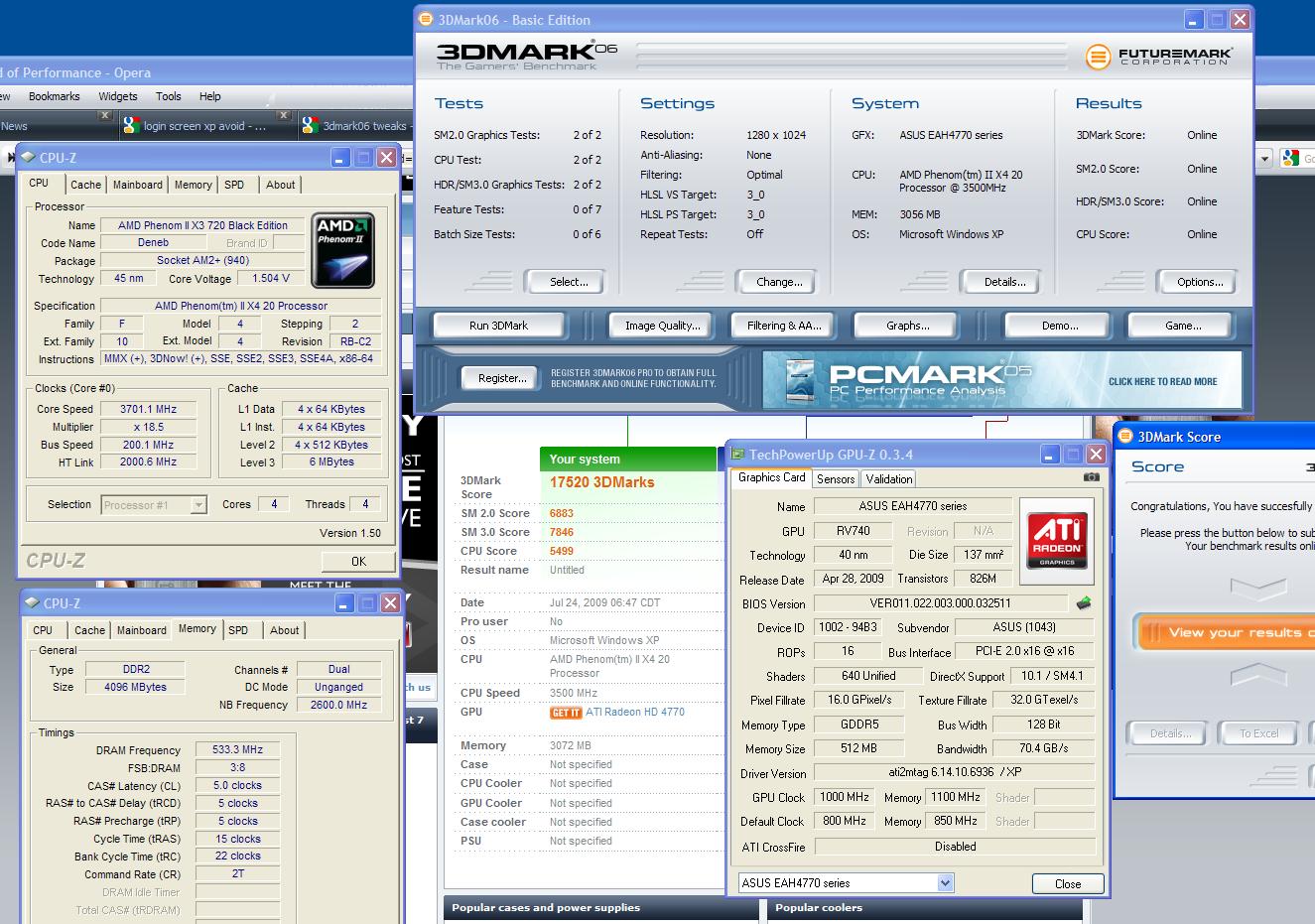Click the 3DMark06 title bar orange icon
The height and width of the screenshot is (924, 1315).
point(426,19)
